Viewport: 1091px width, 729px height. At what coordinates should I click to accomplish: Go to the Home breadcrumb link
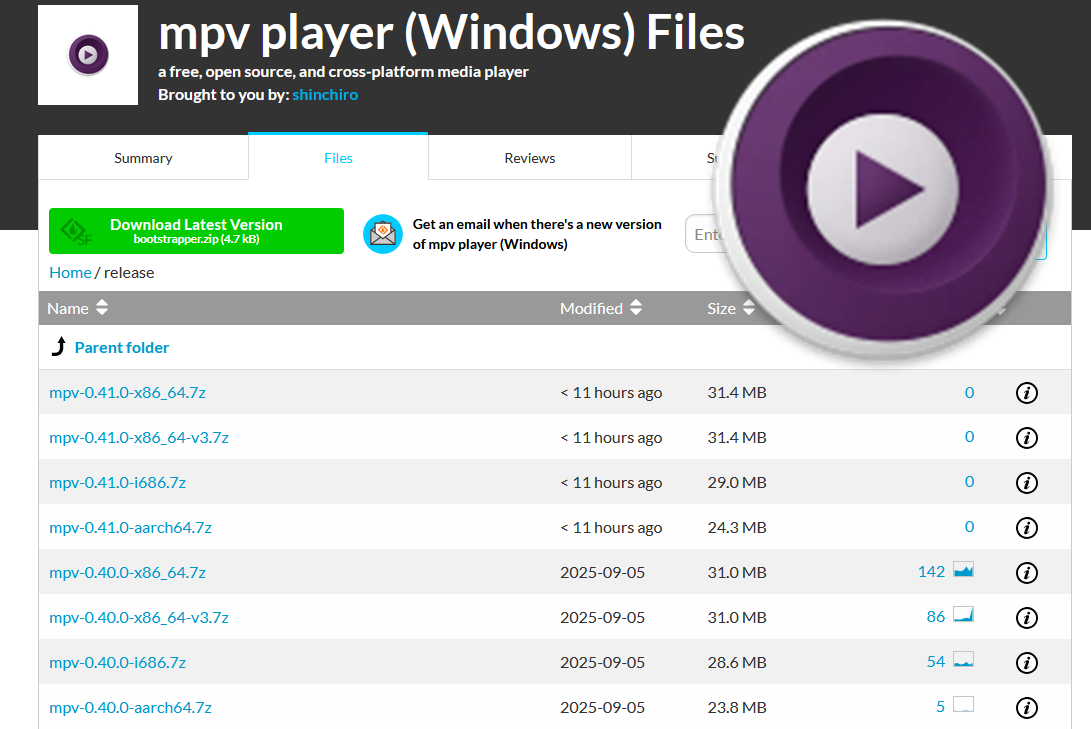pos(70,273)
